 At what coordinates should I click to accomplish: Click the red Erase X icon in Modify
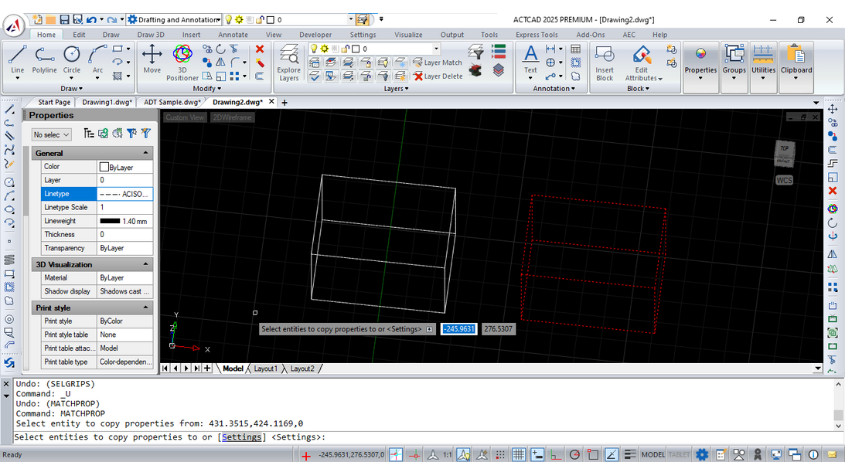click(x=260, y=49)
